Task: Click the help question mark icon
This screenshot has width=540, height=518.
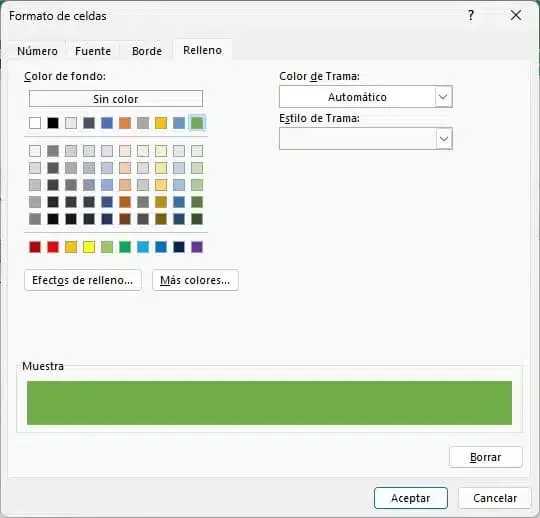Action: pos(471,15)
